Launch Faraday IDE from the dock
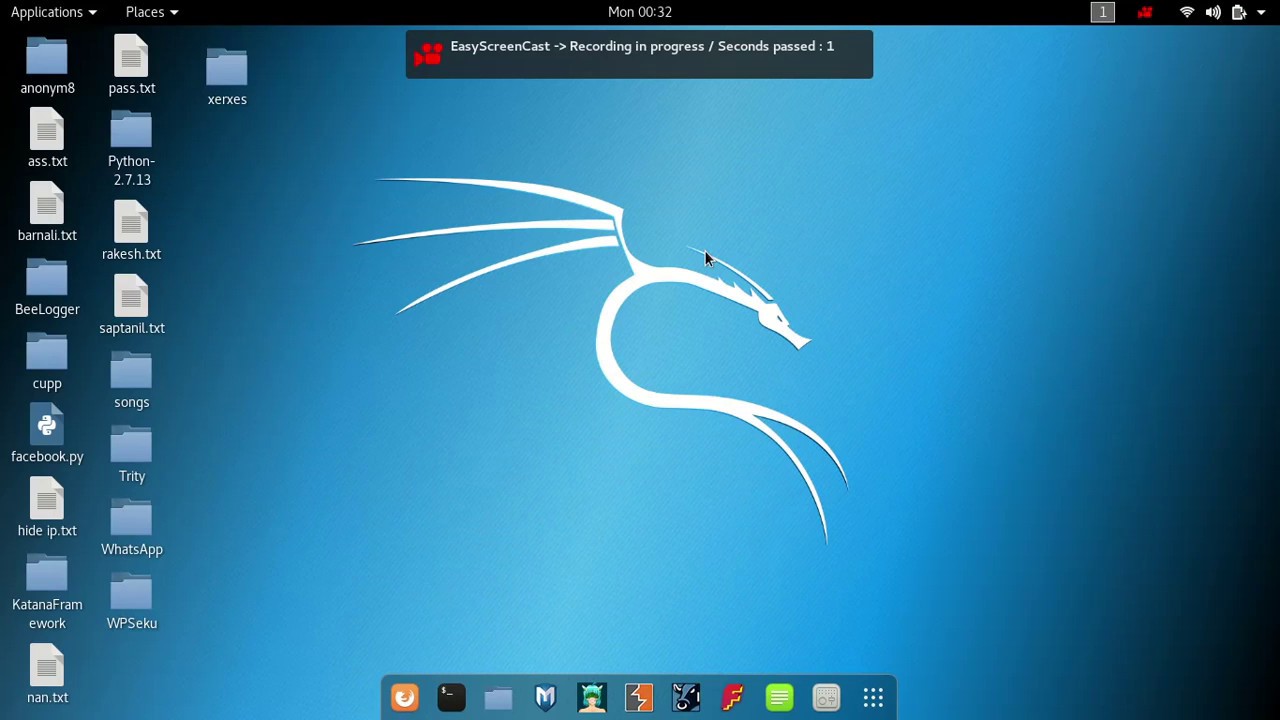This screenshot has width=1280, height=720. (733, 697)
